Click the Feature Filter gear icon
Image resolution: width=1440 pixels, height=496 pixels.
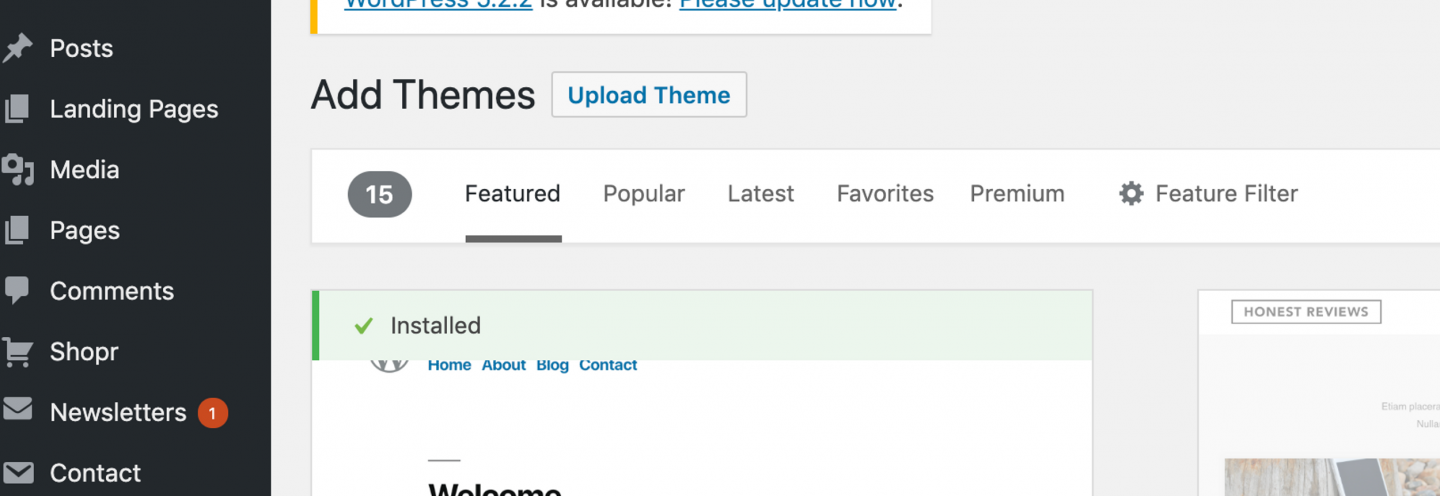(1131, 193)
